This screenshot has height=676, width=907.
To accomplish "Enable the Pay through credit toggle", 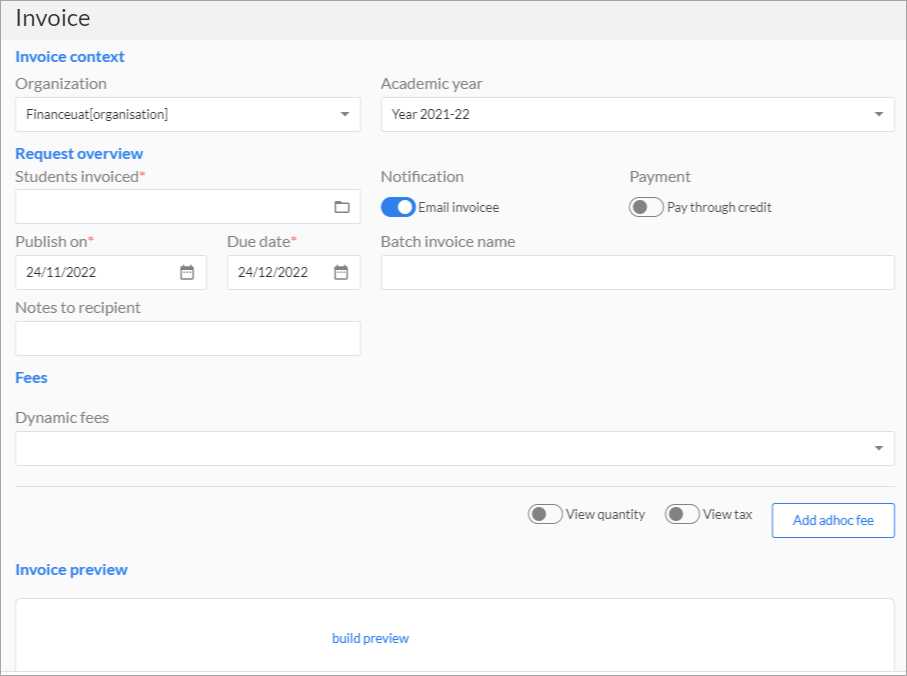I will [646, 207].
